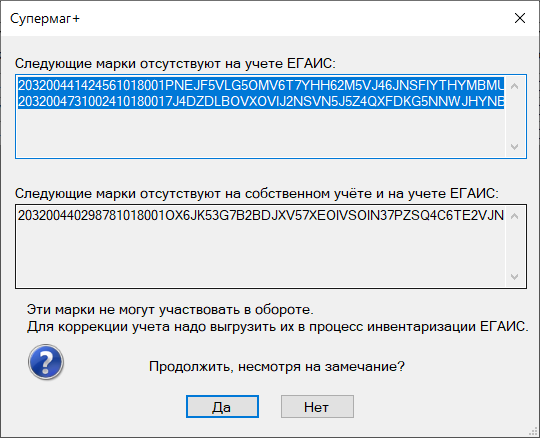Click down arrow of lower marks list scrollbar

[515, 277]
